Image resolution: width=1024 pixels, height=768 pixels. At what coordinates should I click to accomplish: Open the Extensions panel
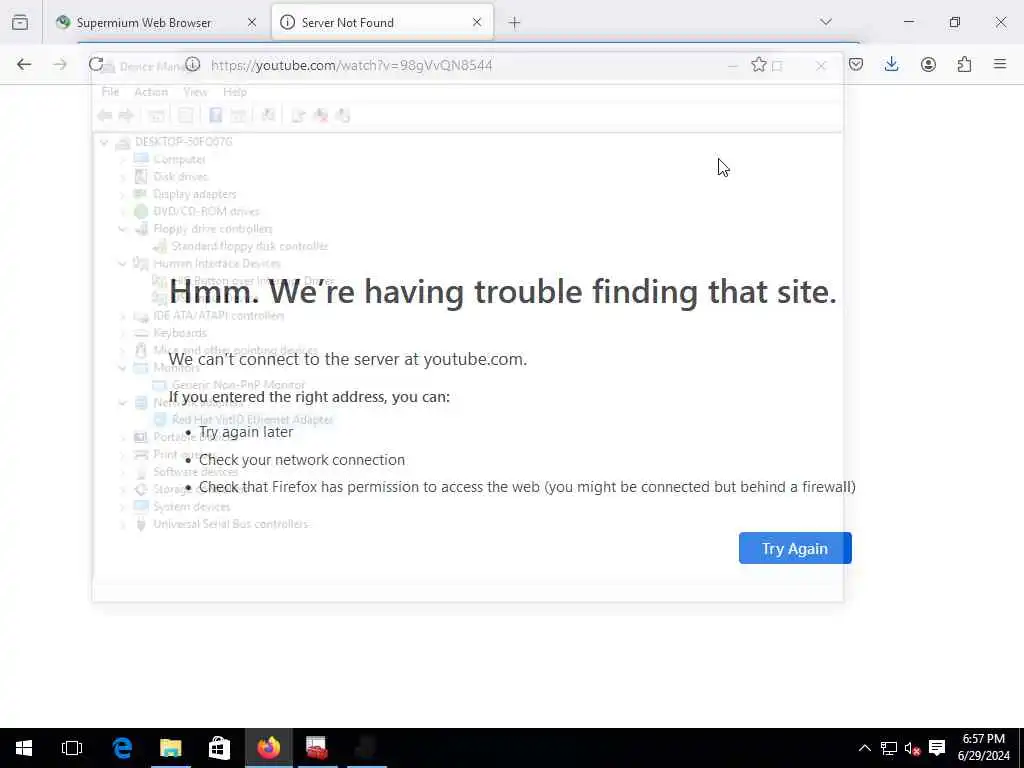tap(964, 64)
